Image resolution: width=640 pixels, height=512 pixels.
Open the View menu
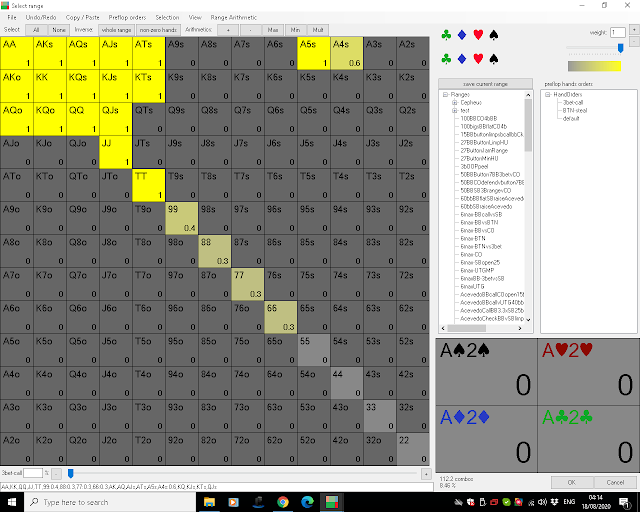[x=195, y=18]
